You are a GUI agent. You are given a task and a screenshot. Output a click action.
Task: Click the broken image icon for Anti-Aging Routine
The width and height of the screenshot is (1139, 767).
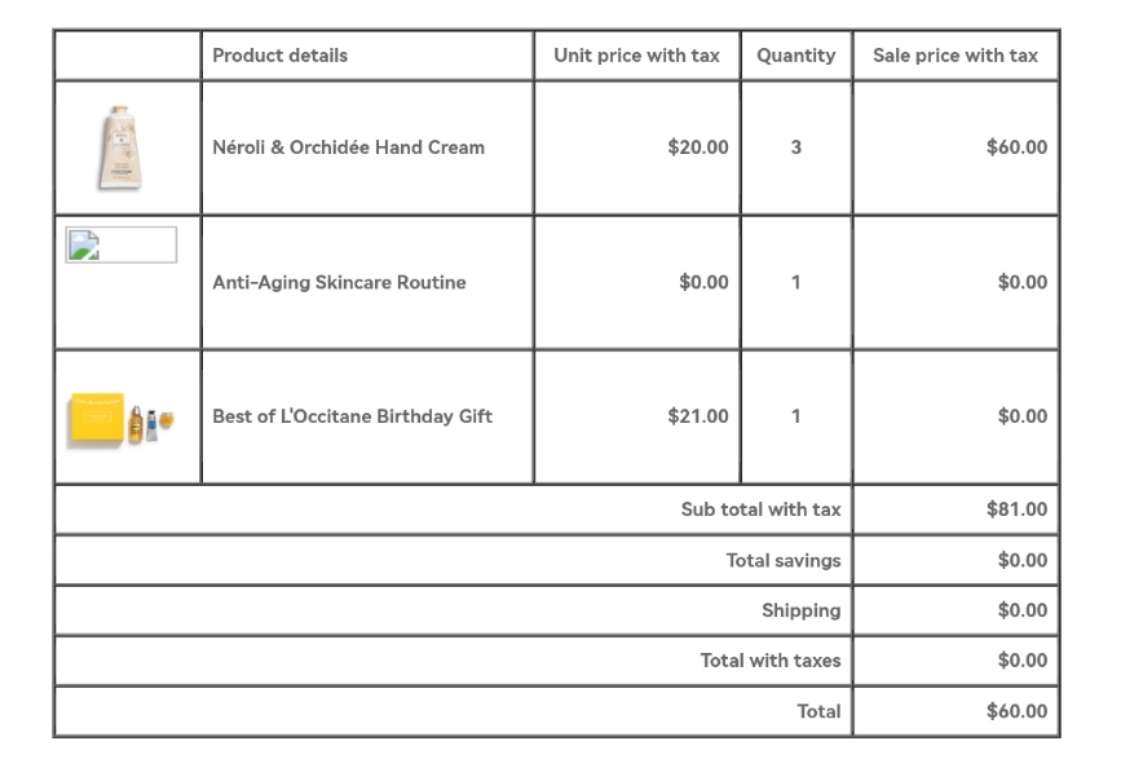coord(83,245)
